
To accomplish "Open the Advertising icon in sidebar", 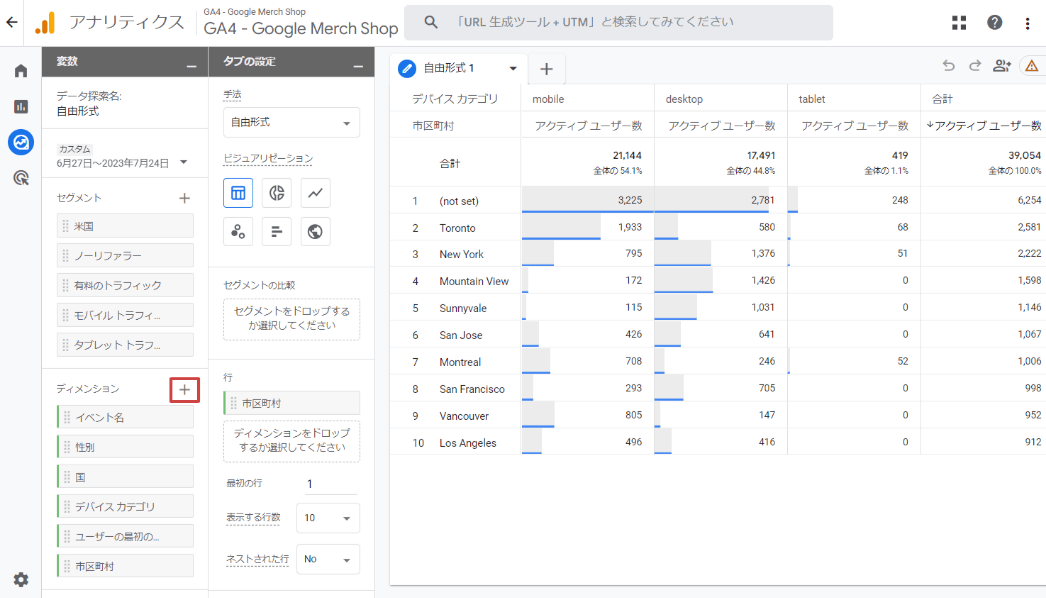I will tap(21, 178).
